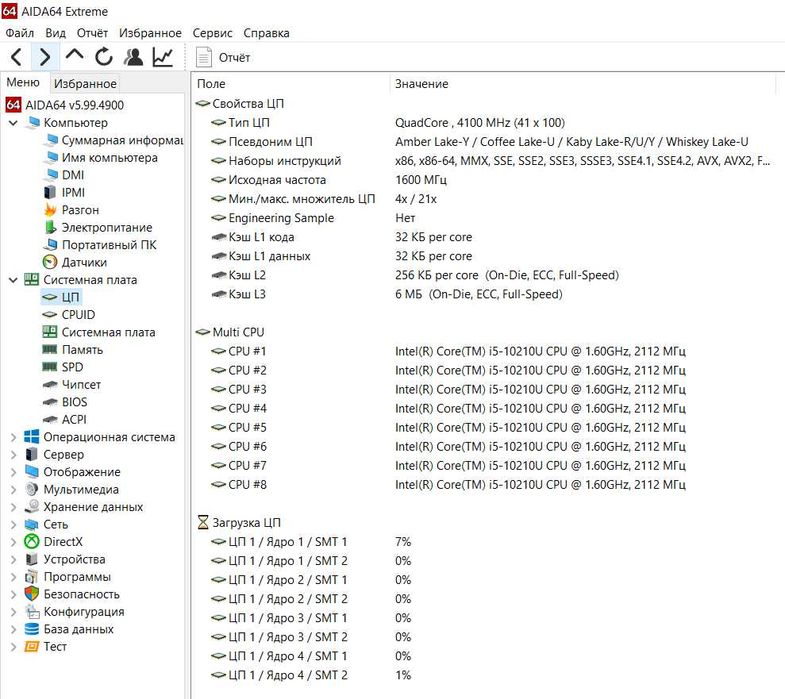785x699 pixels.
Task: Expand the Устройства node
Action: point(14,559)
